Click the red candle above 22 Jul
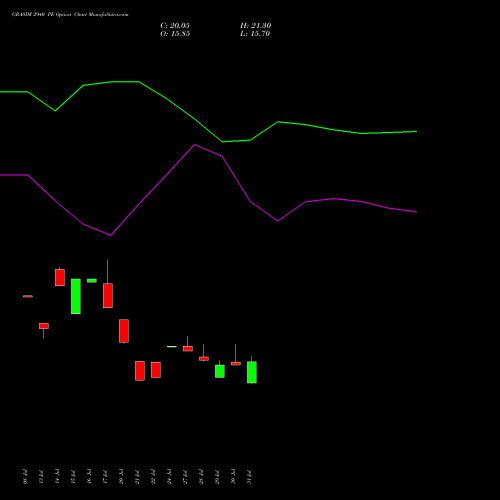This screenshot has width=500, height=500. point(156,370)
